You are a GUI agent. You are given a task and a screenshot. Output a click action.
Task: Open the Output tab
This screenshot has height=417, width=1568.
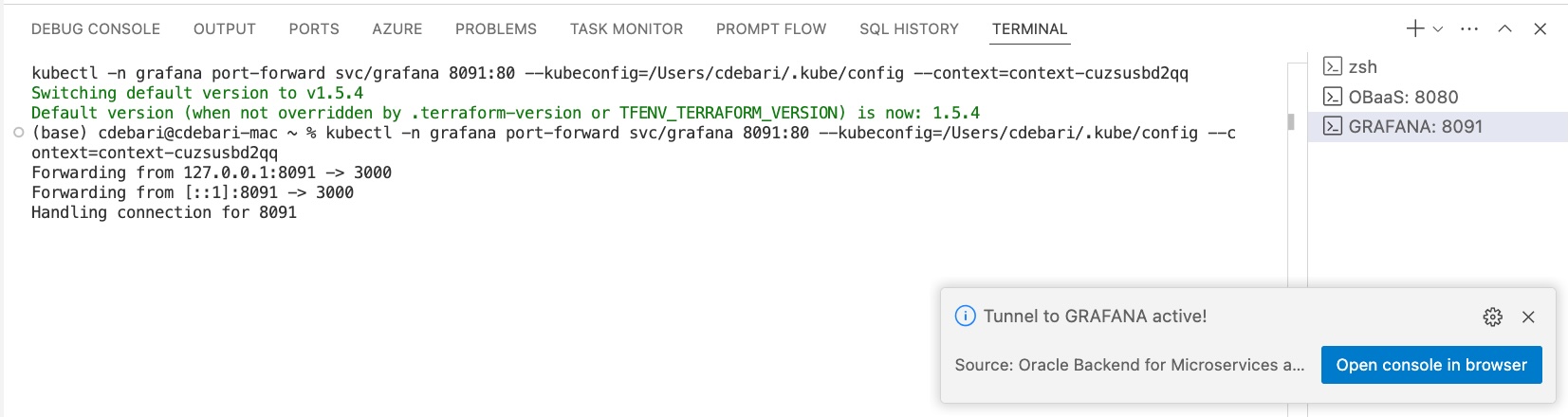(225, 29)
